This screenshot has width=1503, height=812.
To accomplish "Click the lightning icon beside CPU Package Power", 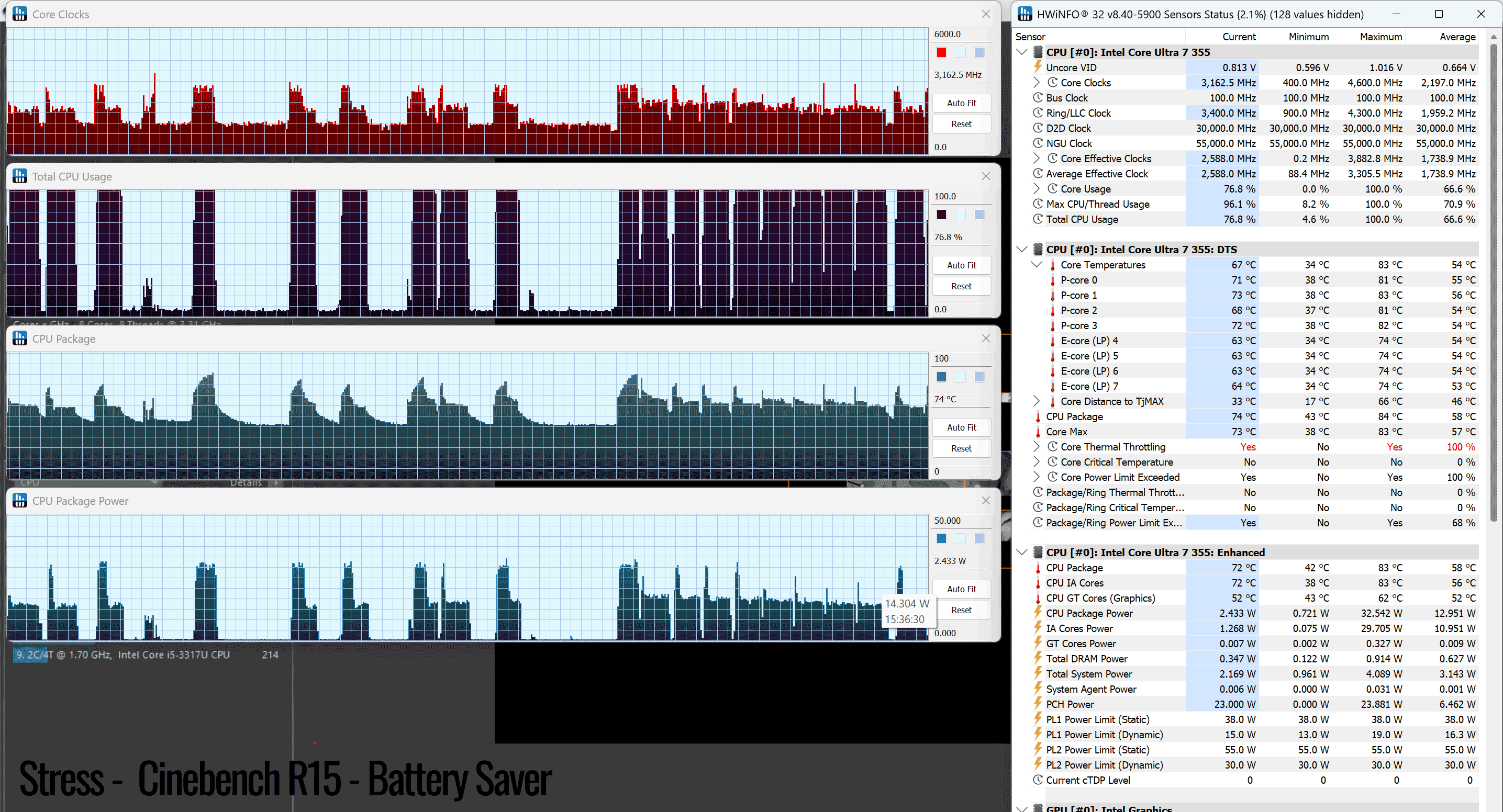I will click(1038, 613).
